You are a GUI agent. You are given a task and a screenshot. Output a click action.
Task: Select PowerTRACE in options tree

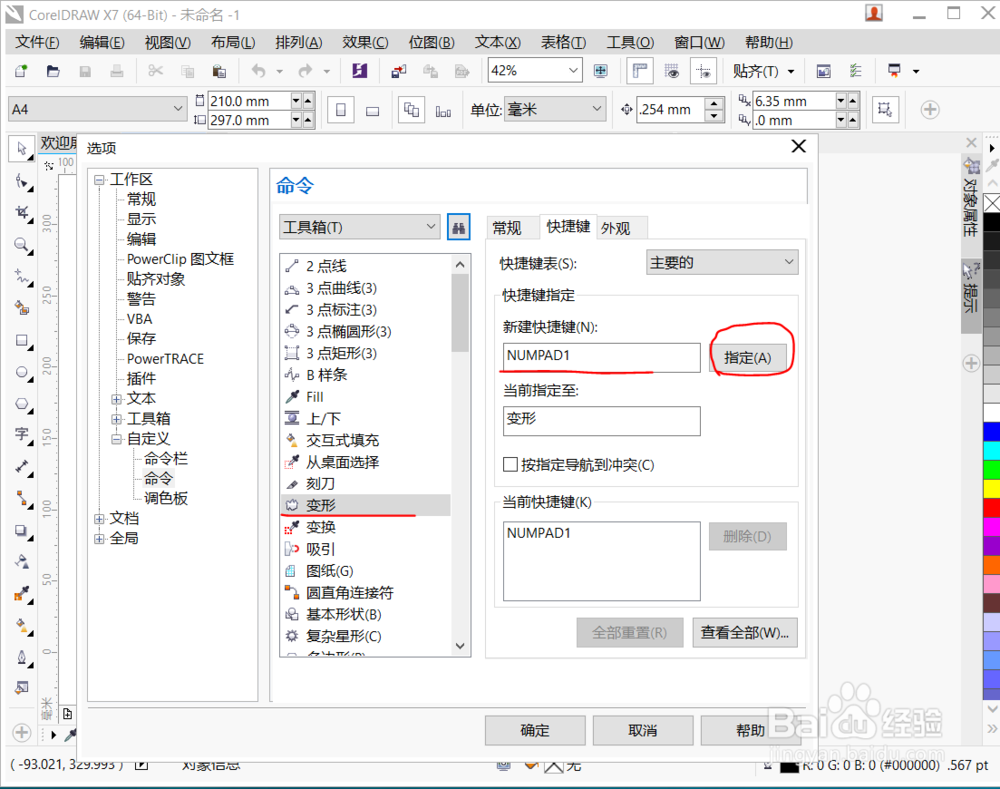tap(165, 359)
